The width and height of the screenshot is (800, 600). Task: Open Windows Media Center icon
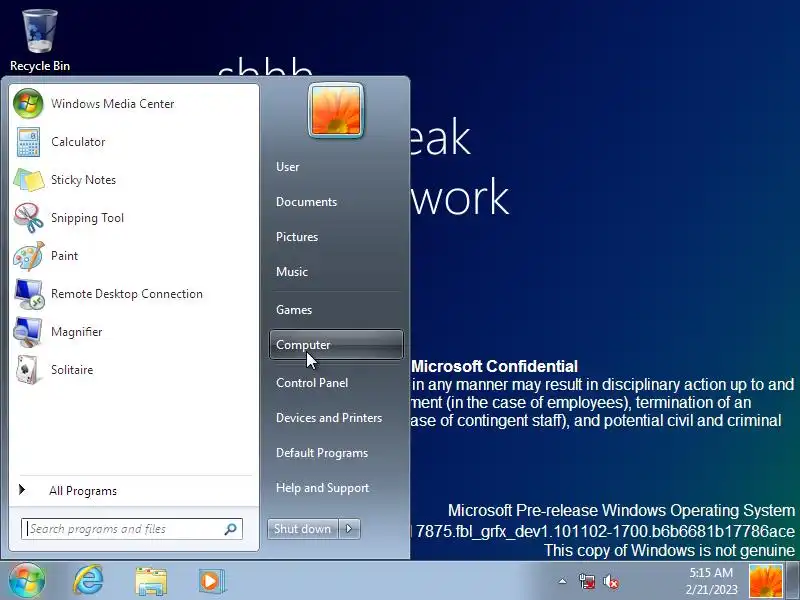coord(28,104)
